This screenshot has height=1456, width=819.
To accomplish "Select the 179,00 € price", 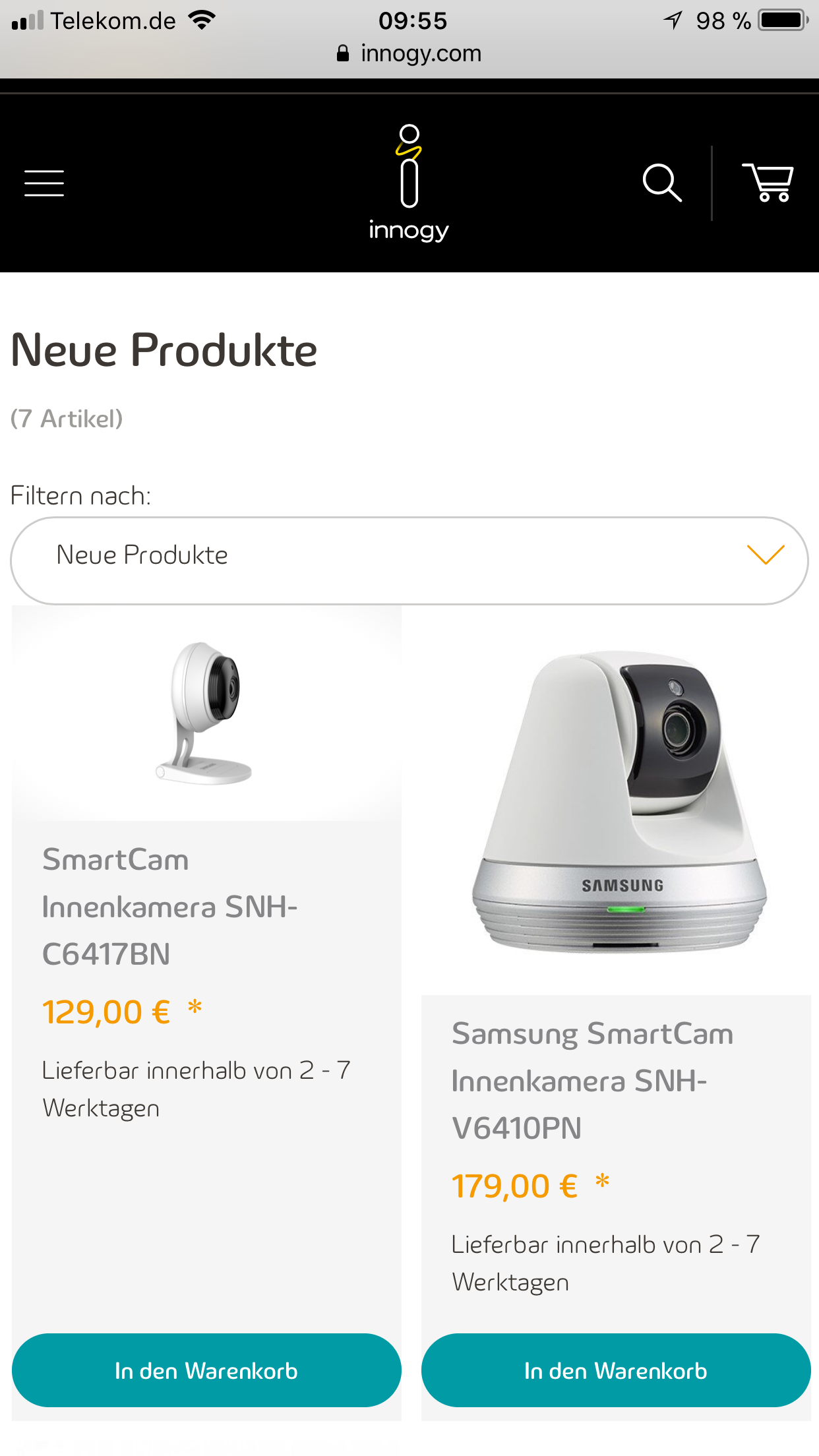I will click(515, 1186).
